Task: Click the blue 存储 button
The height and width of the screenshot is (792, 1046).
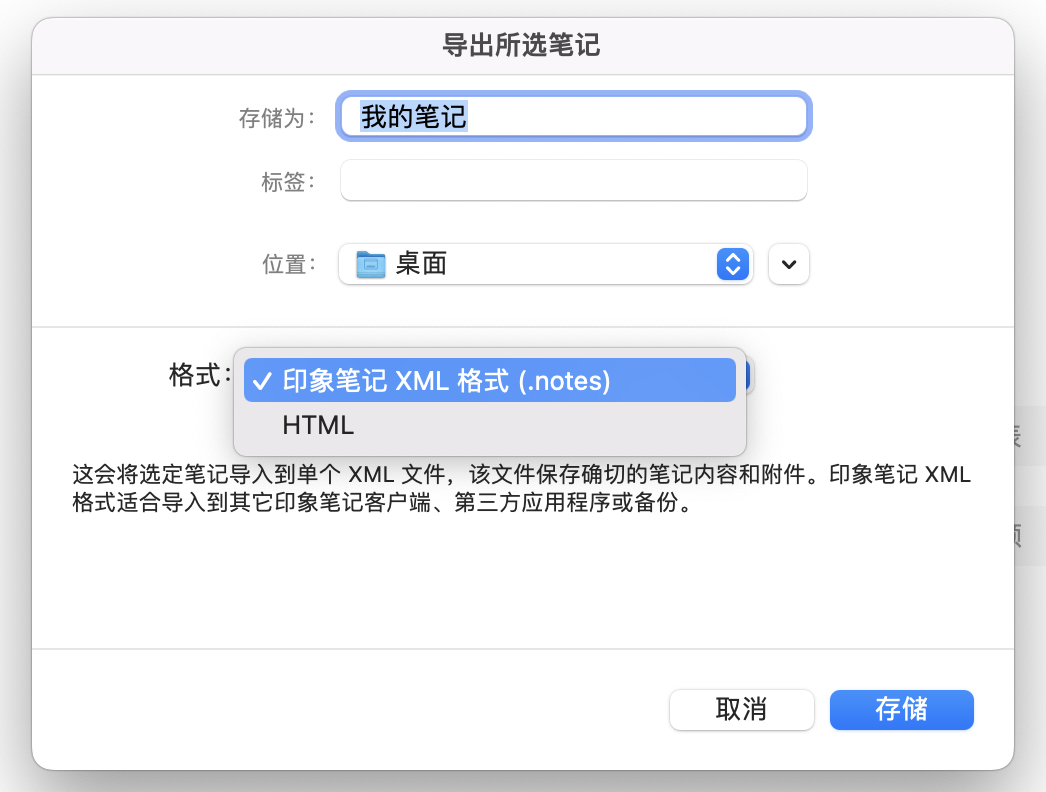Action: [901, 709]
